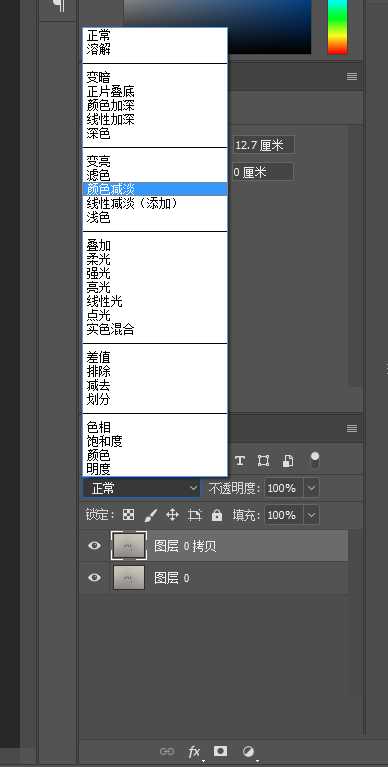The width and height of the screenshot is (388, 767).
Task: Choose 变暗 blend mode
Action: [x=155, y=77]
